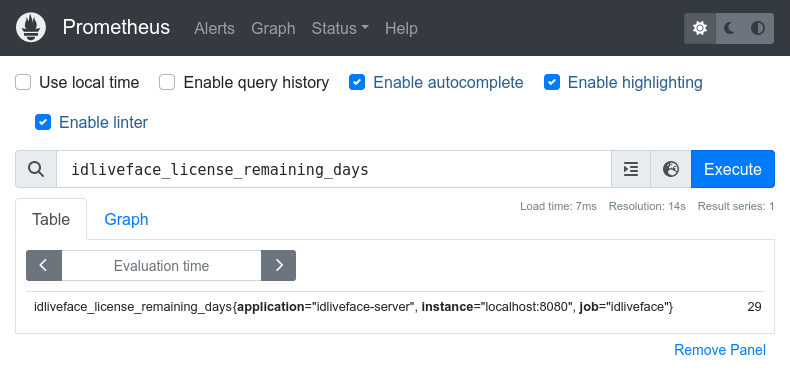Select the browser-preferred theme contrast icon

point(758,28)
